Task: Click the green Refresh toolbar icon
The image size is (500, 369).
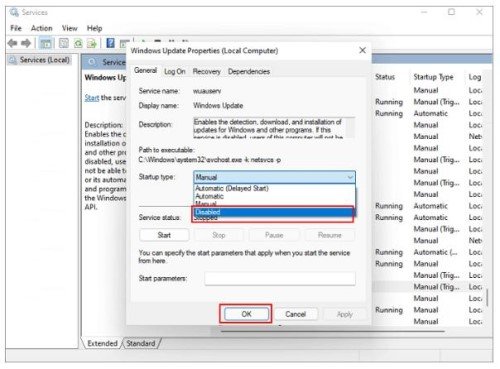Action: click(x=78, y=43)
